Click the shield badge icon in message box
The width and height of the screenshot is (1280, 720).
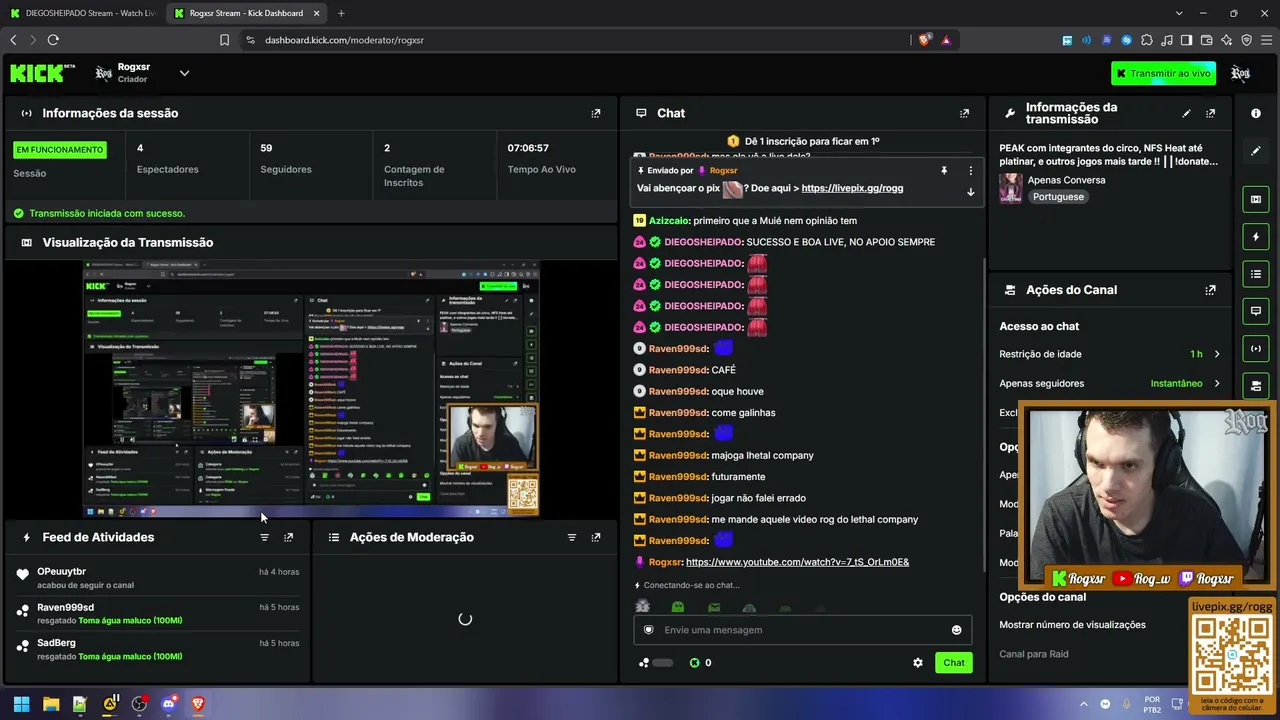[649, 630]
